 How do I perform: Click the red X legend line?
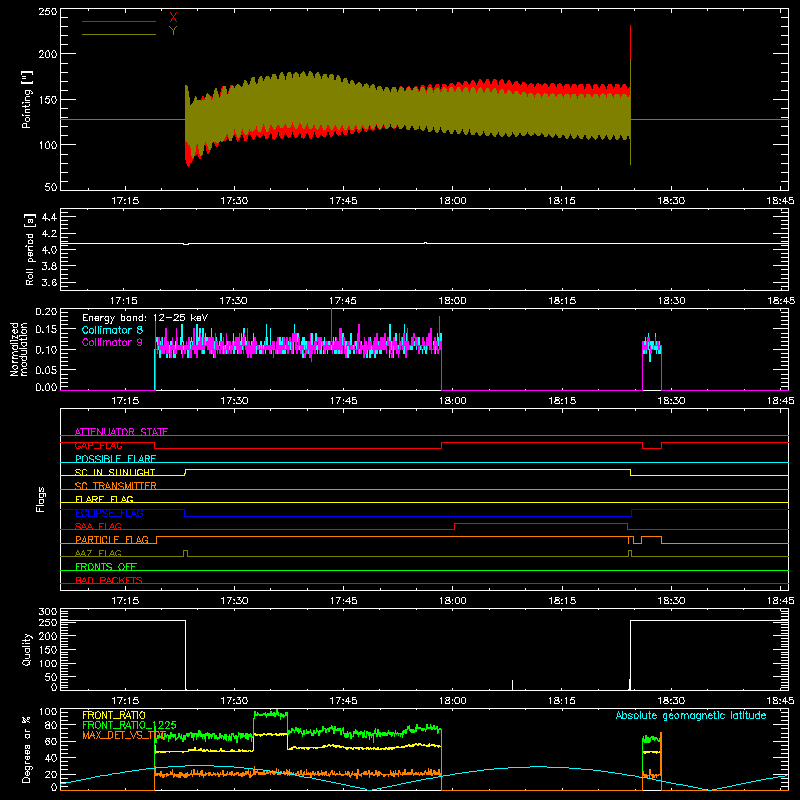click(x=118, y=21)
